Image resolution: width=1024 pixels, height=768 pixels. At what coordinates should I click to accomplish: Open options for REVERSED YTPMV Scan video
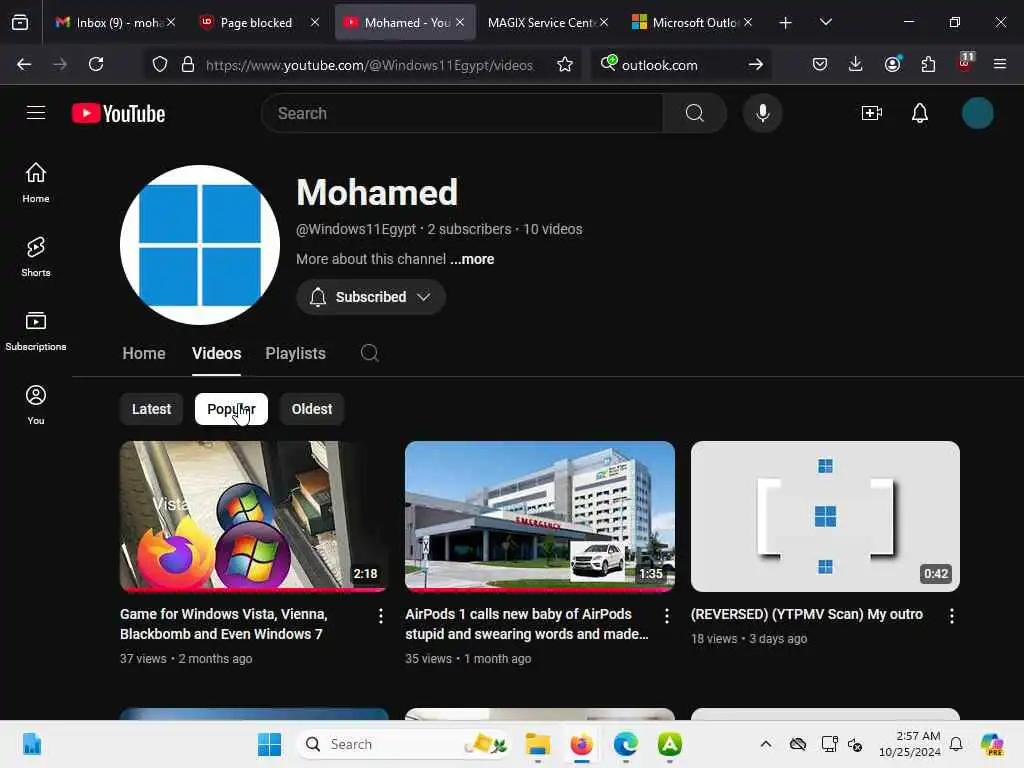pos(952,616)
